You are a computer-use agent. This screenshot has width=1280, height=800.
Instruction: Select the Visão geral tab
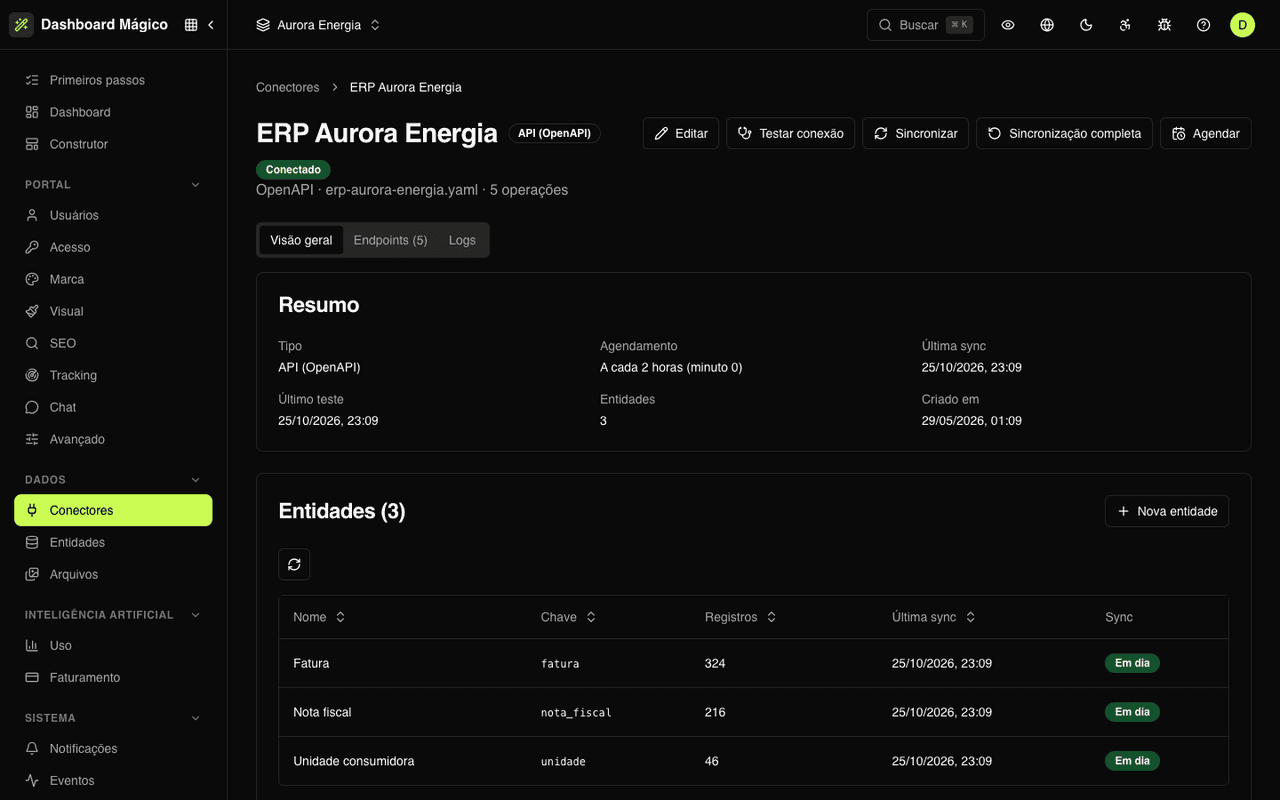[x=301, y=240]
